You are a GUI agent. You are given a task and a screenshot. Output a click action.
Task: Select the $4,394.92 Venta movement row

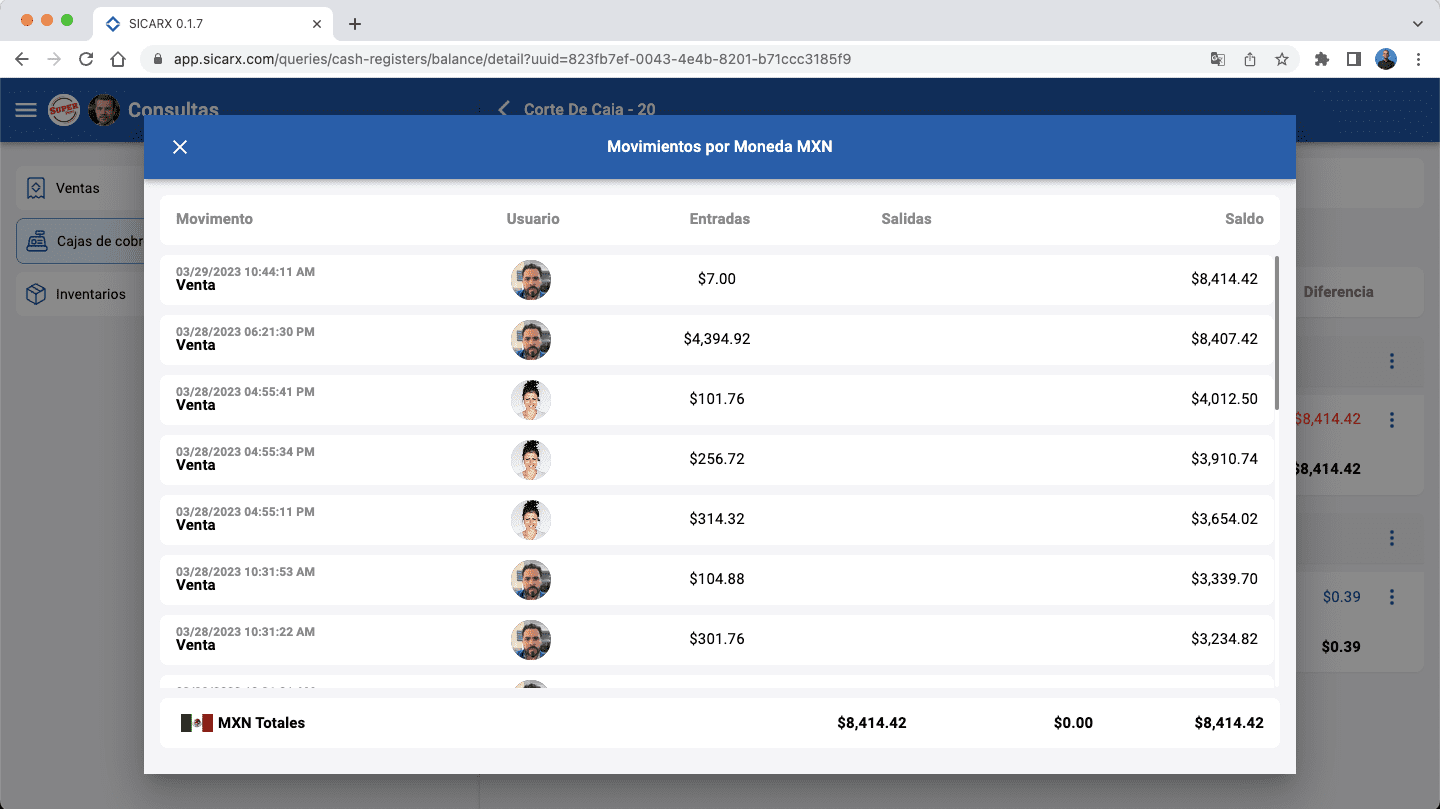[717, 340]
